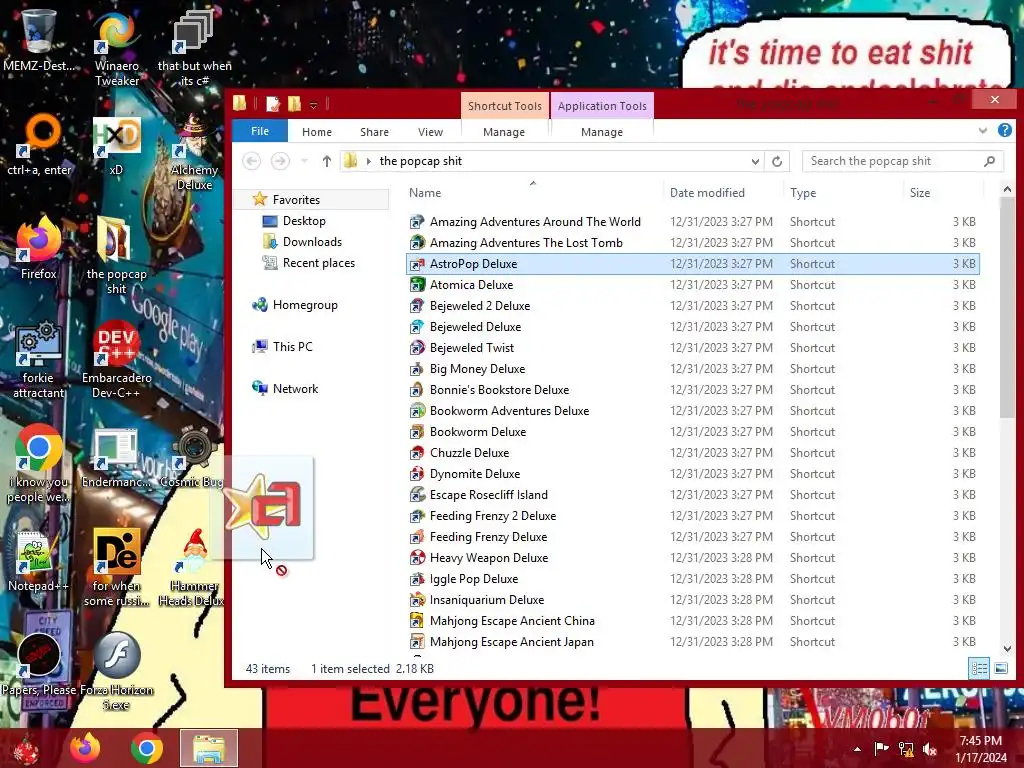Click the network tray icon
Viewport: 1024px width, 768px height.
pos(906,749)
